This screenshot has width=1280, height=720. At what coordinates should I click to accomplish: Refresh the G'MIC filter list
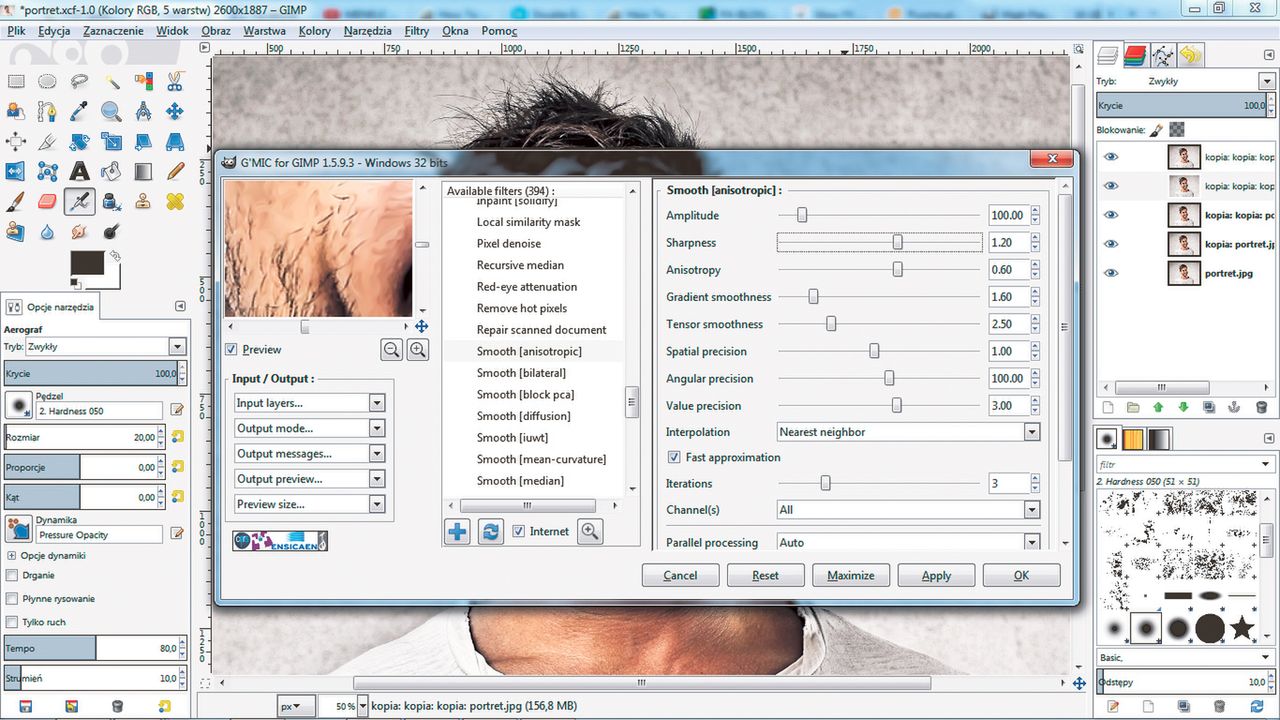click(x=490, y=532)
